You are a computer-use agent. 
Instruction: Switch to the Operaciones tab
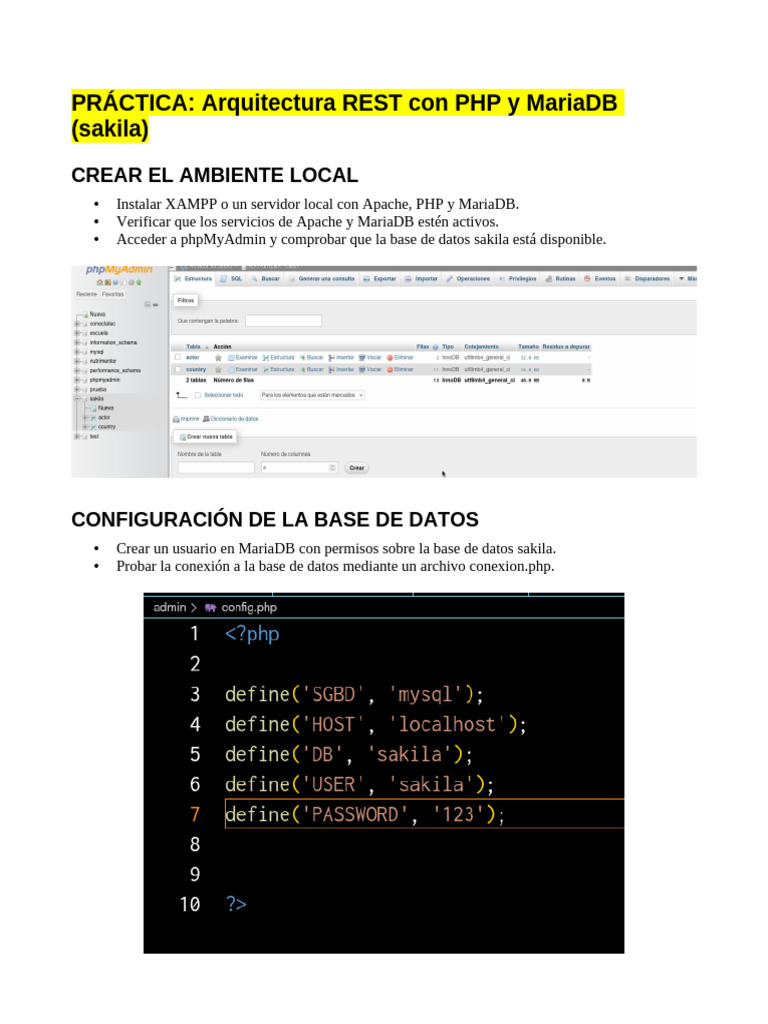coord(468,279)
